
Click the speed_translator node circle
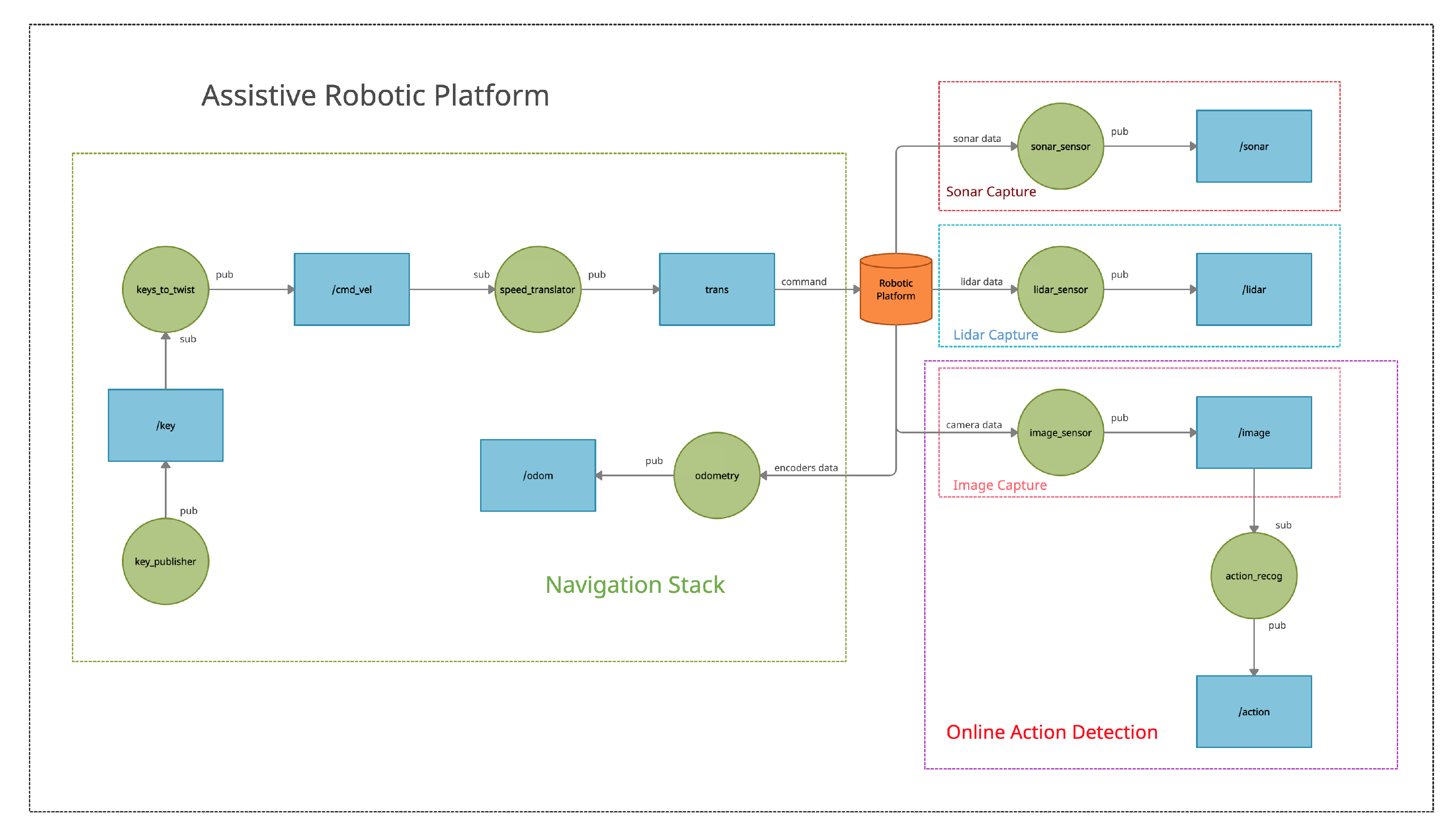point(538,290)
